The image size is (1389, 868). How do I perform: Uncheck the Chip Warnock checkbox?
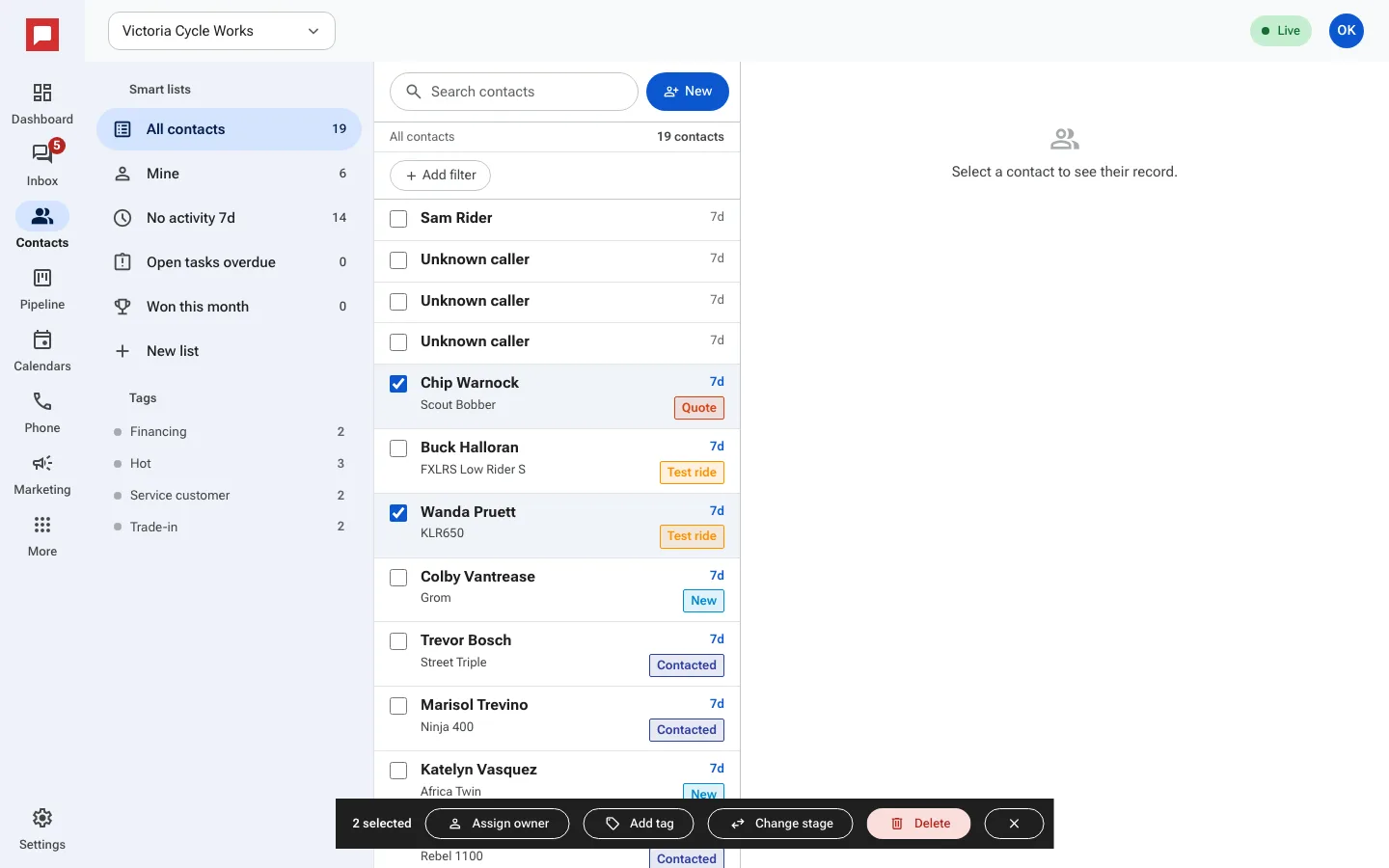(398, 384)
